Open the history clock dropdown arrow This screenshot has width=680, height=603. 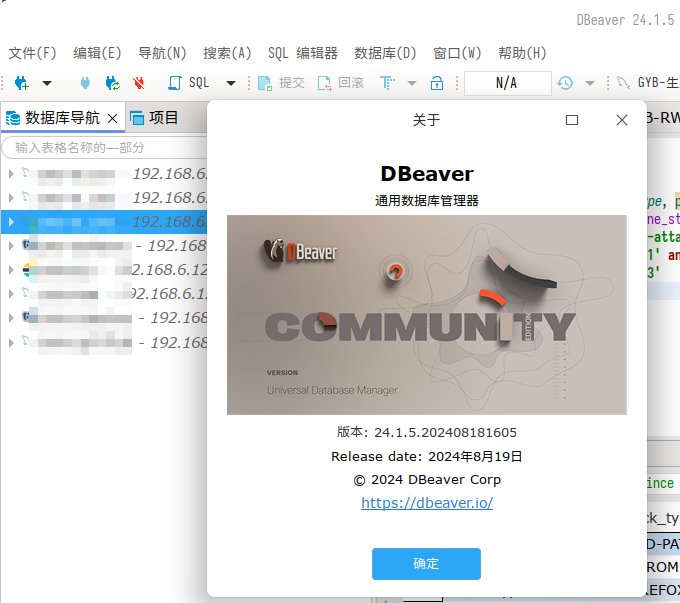[590, 83]
